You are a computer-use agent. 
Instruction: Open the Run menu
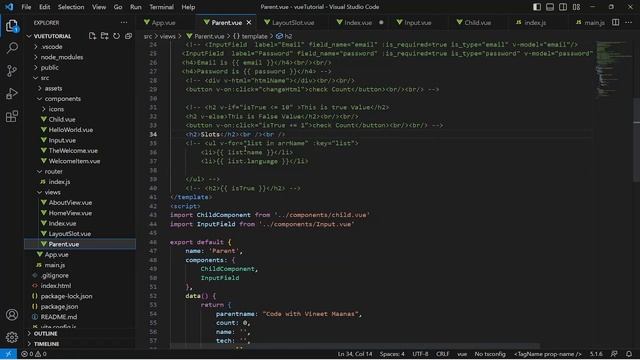click(x=136, y=7)
